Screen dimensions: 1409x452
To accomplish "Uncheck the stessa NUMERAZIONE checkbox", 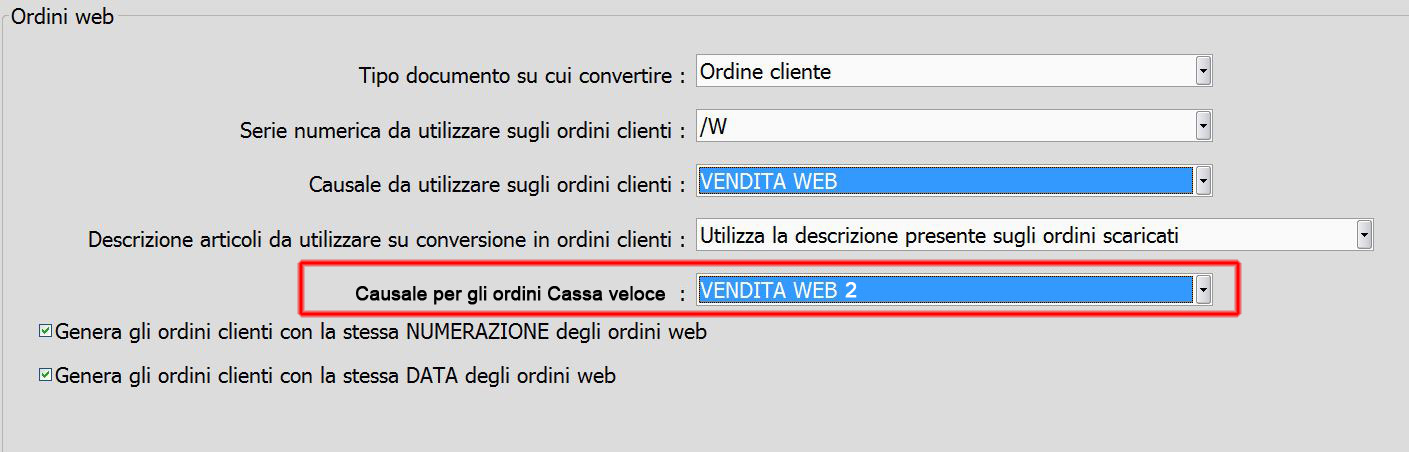I will coord(44,331).
